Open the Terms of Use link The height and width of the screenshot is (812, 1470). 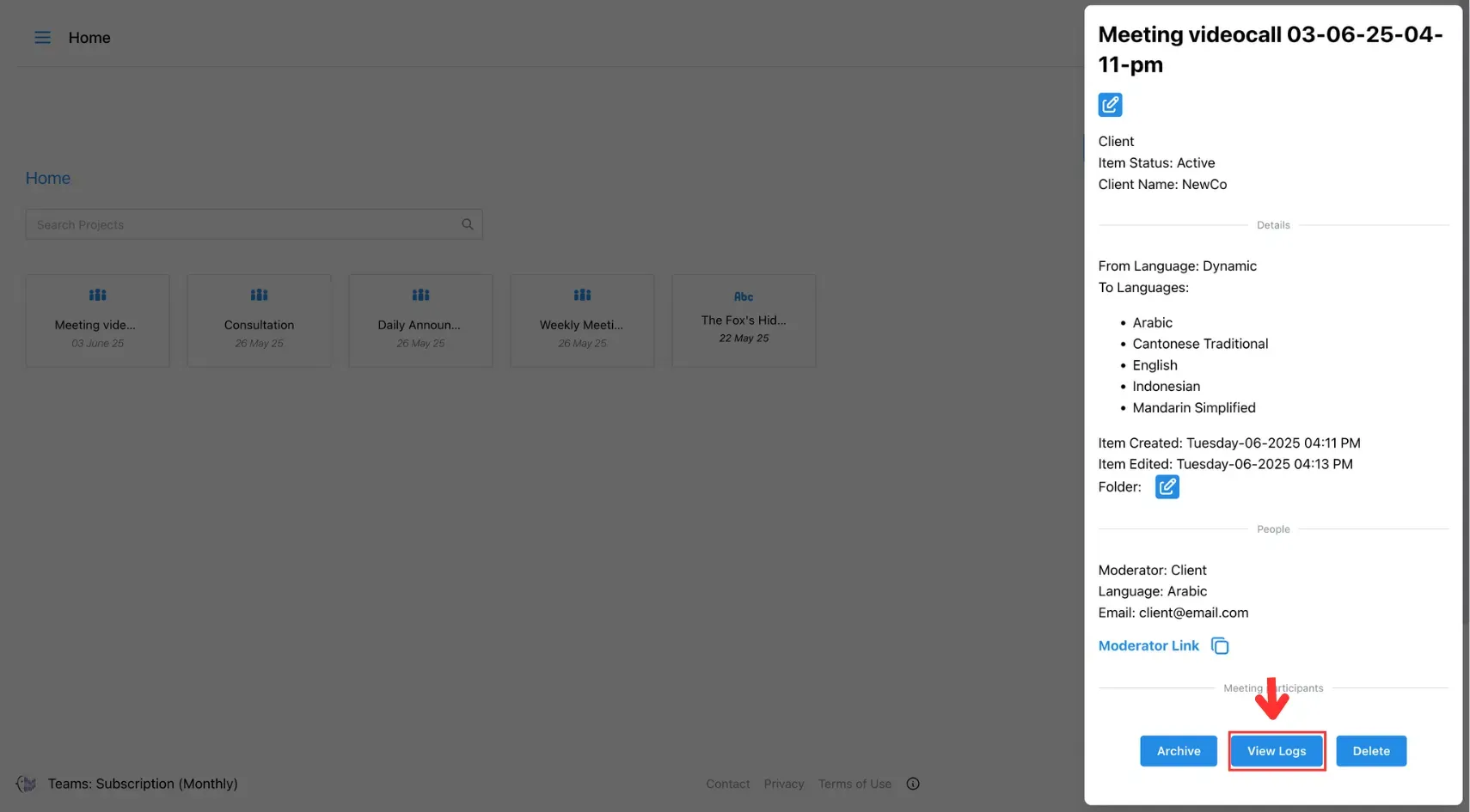point(854,784)
